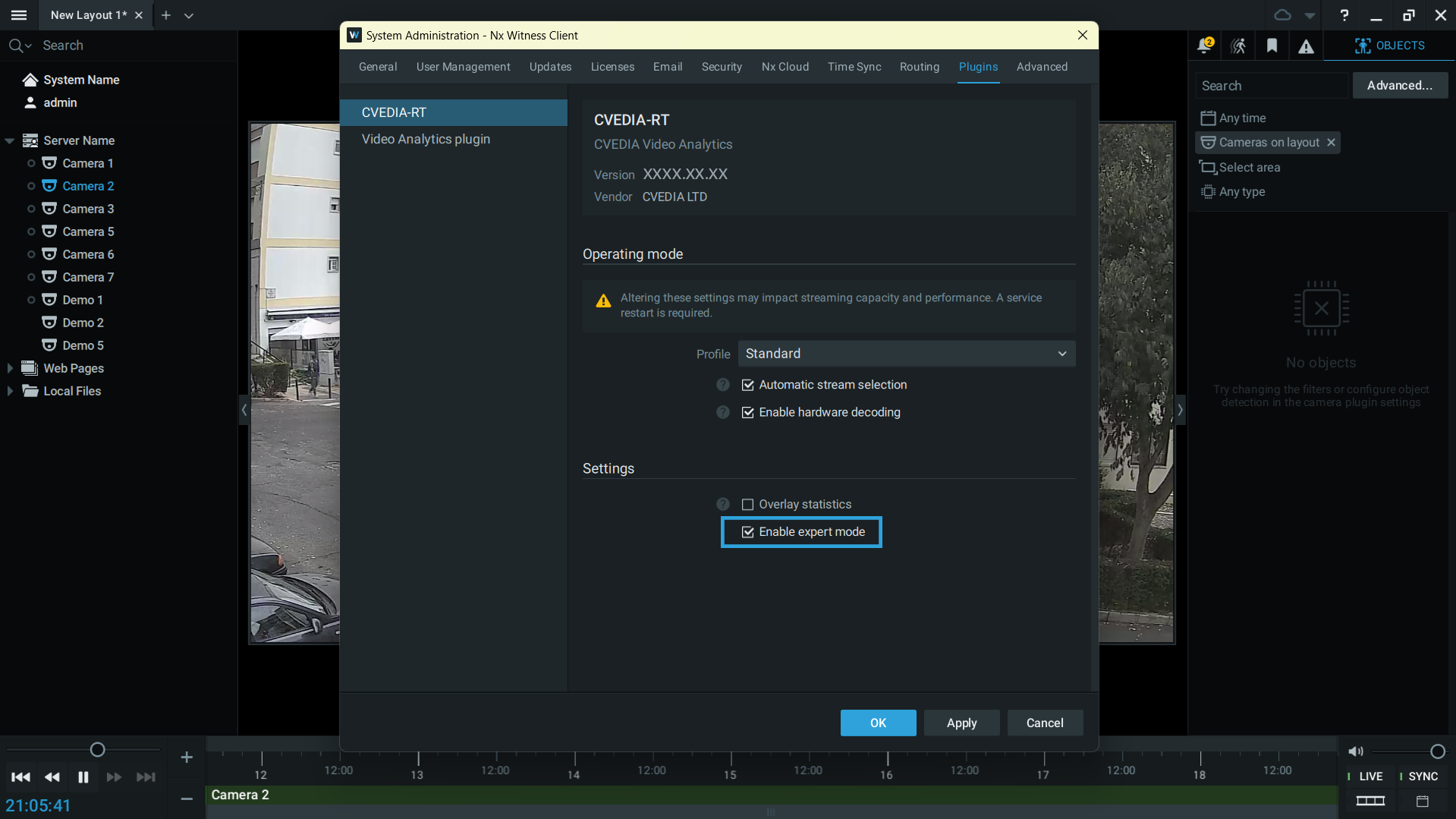
Task: Switch to the General tab
Action: pyautogui.click(x=378, y=67)
